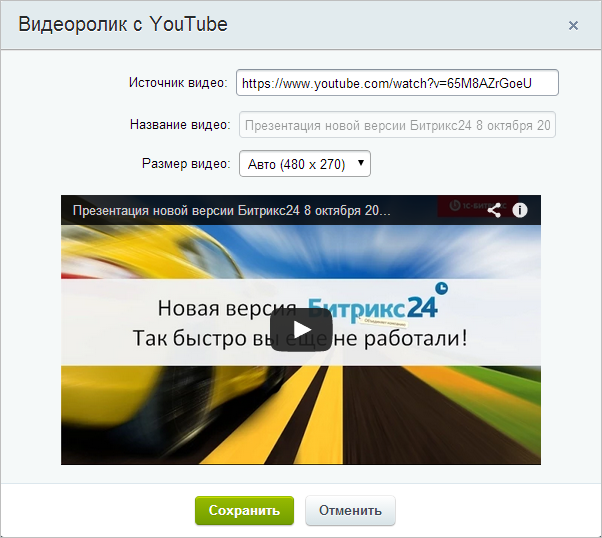Click the video title field
The height and width of the screenshot is (538, 602).
coord(397,125)
